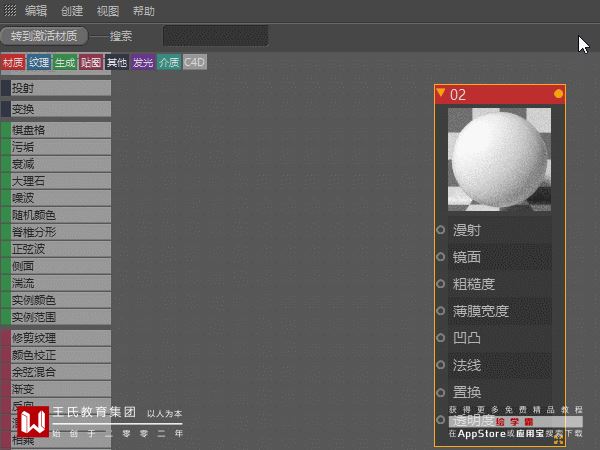
Task: Add a 随机颜色 texture node
Action: (56, 215)
